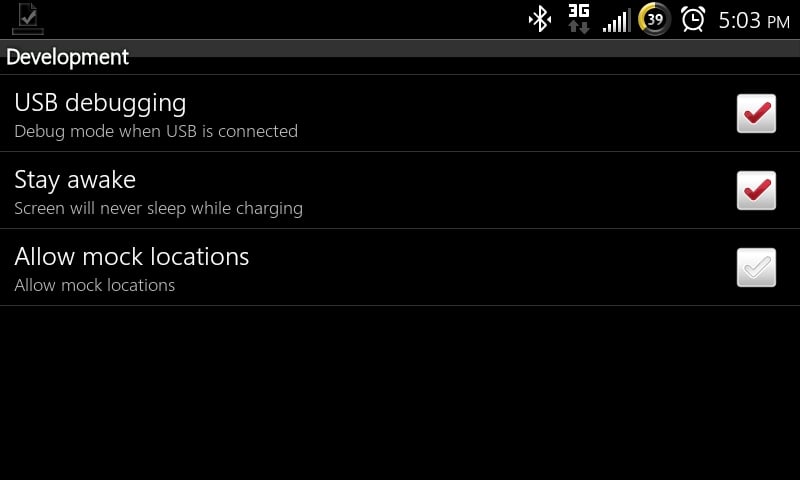This screenshot has width=800, height=480.
Task: Enable the Allow mock locations checkbox
Action: pyautogui.click(x=756, y=267)
